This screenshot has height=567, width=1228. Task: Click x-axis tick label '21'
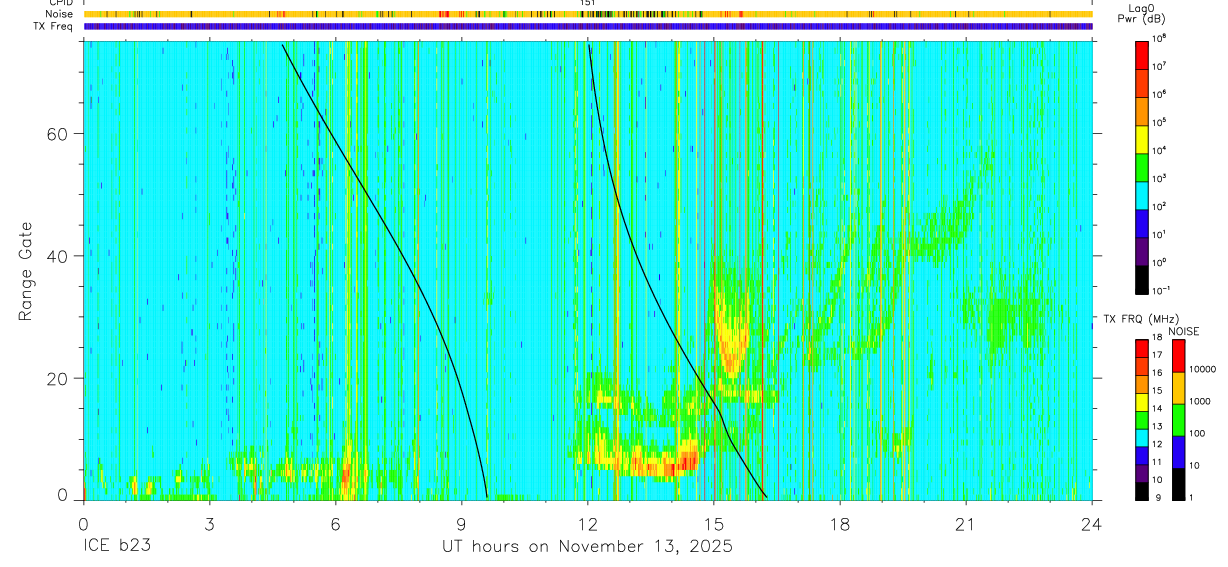[966, 524]
